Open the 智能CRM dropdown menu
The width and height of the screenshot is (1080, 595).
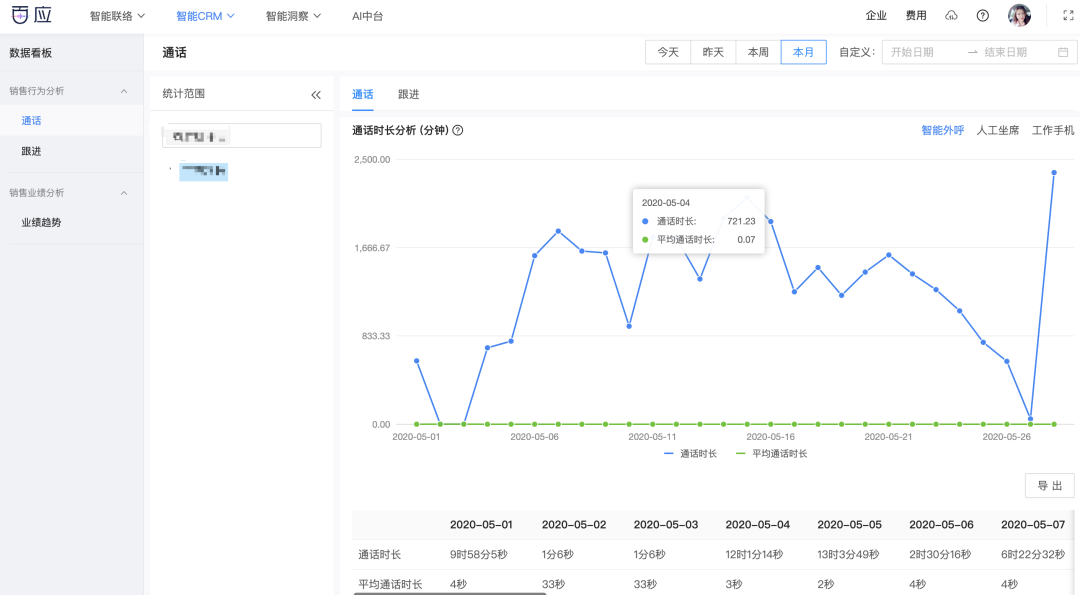pos(205,16)
